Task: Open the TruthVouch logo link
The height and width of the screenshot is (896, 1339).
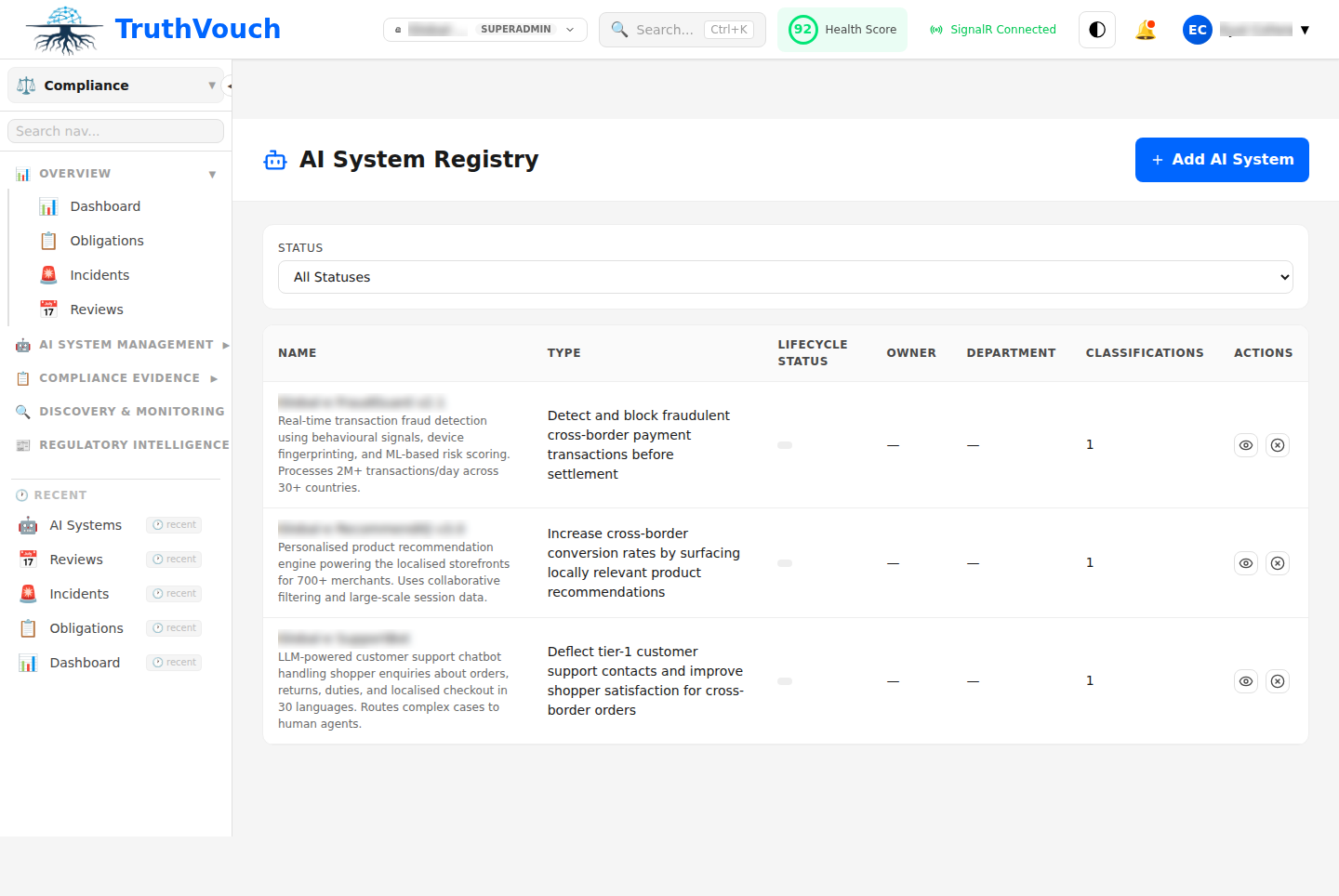Action: coord(149,29)
